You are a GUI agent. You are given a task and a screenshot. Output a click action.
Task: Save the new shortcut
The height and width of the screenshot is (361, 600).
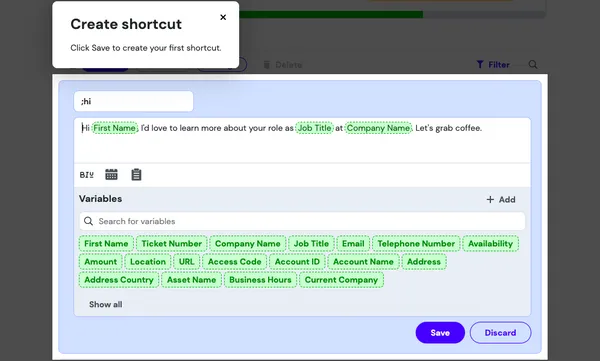click(x=440, y=333)
